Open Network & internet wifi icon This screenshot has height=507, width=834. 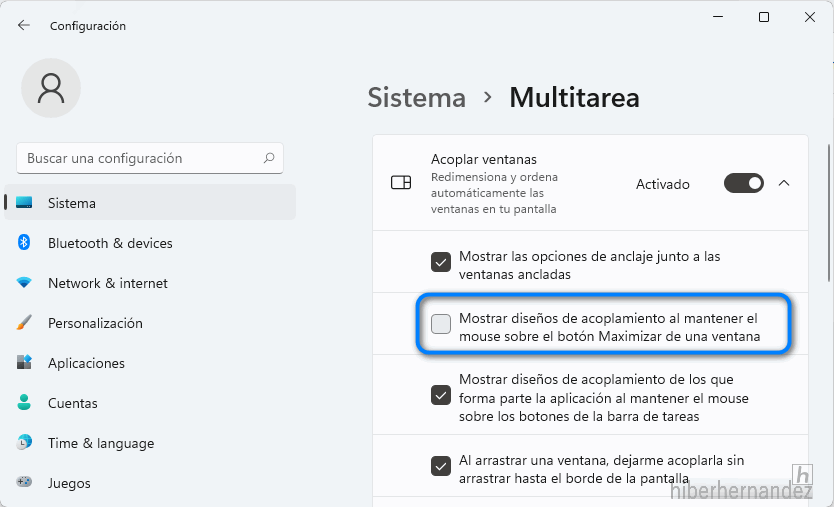pos(24,282)
